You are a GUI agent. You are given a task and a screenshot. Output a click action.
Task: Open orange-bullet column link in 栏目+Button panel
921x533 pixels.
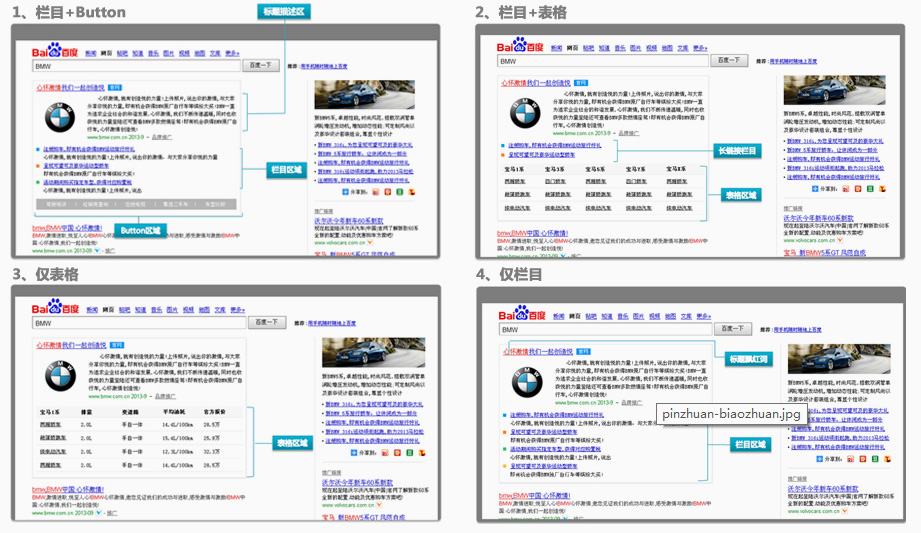76,166
